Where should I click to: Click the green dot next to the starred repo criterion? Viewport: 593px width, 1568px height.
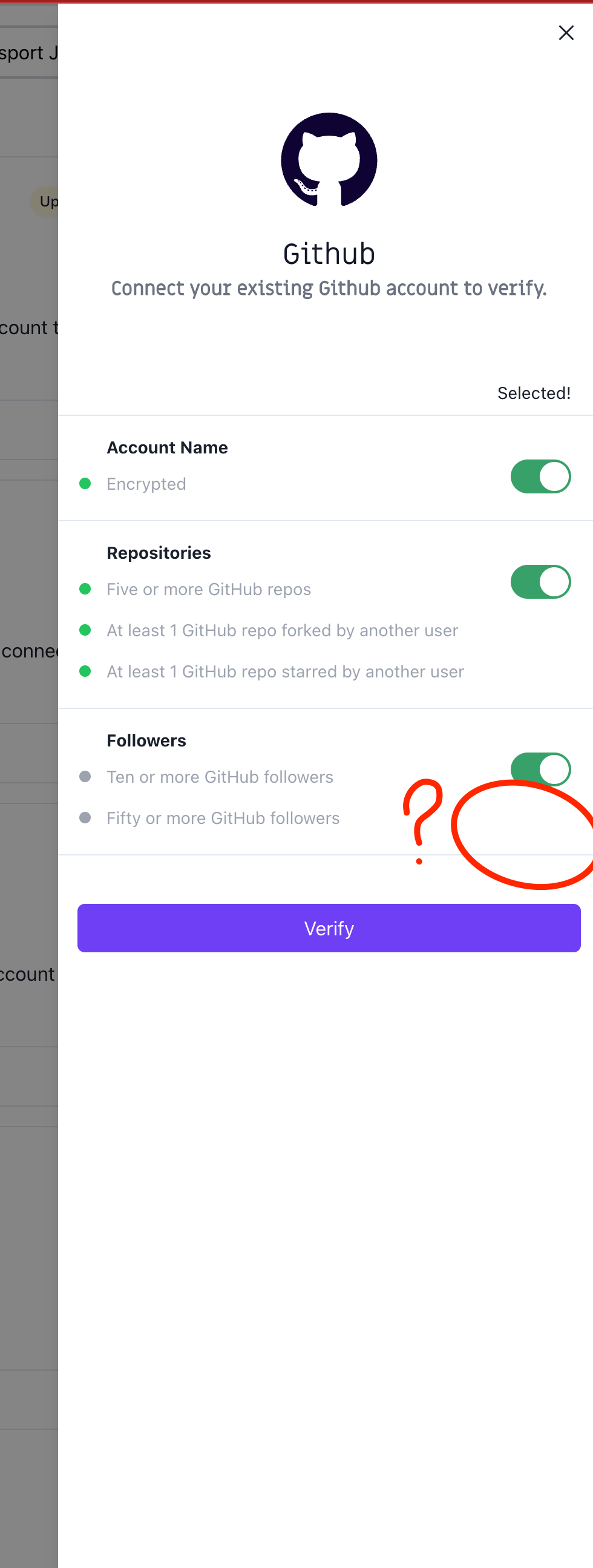tap(86, 671)
